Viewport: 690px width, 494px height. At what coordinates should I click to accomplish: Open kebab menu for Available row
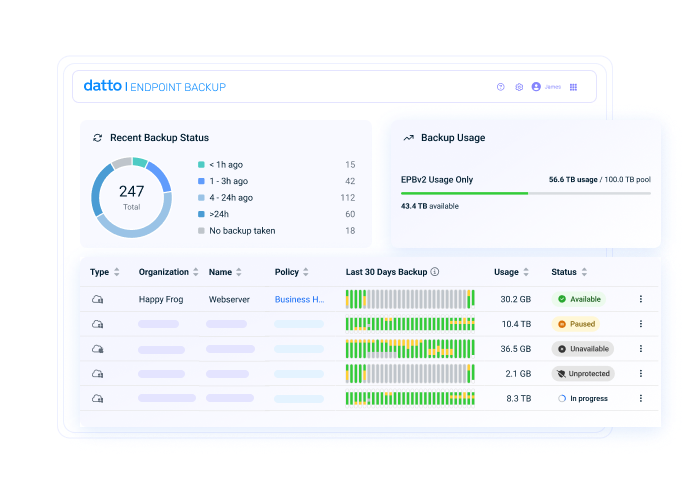click(x=641, y=299)
